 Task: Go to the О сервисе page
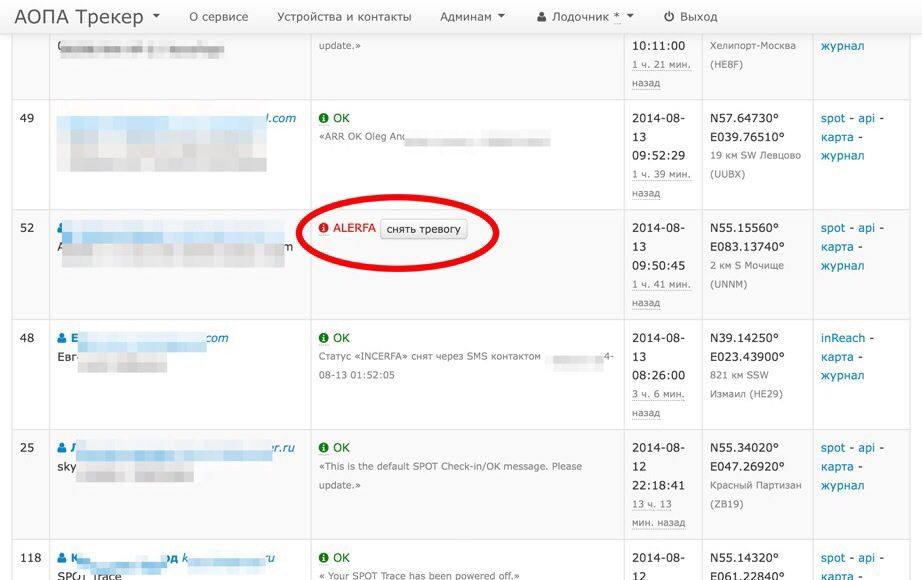218,17
